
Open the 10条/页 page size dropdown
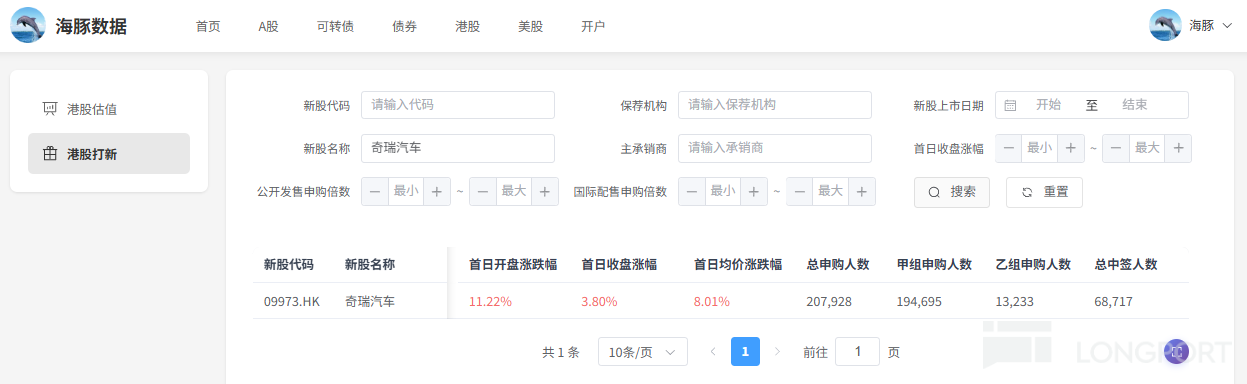tap(643, 352)
